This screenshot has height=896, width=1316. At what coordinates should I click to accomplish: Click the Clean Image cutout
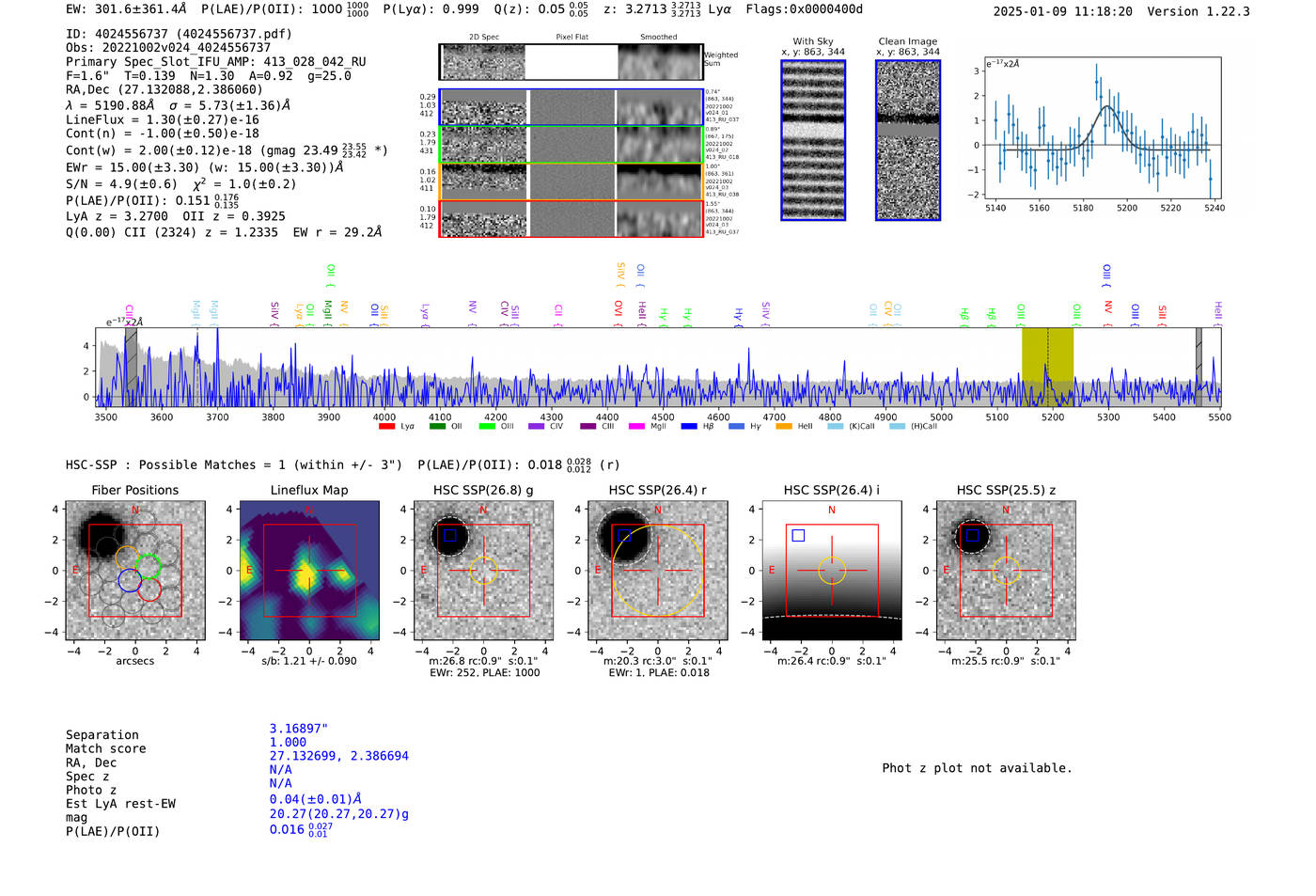tap(908, 140)
